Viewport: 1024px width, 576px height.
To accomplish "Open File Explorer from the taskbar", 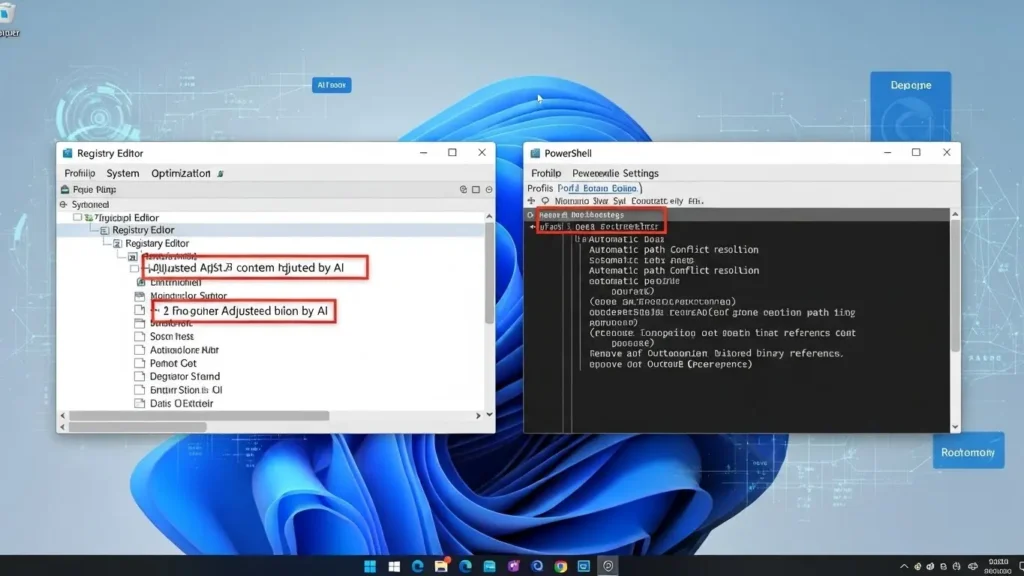I will pyautogui.click(x=443, y=565).
